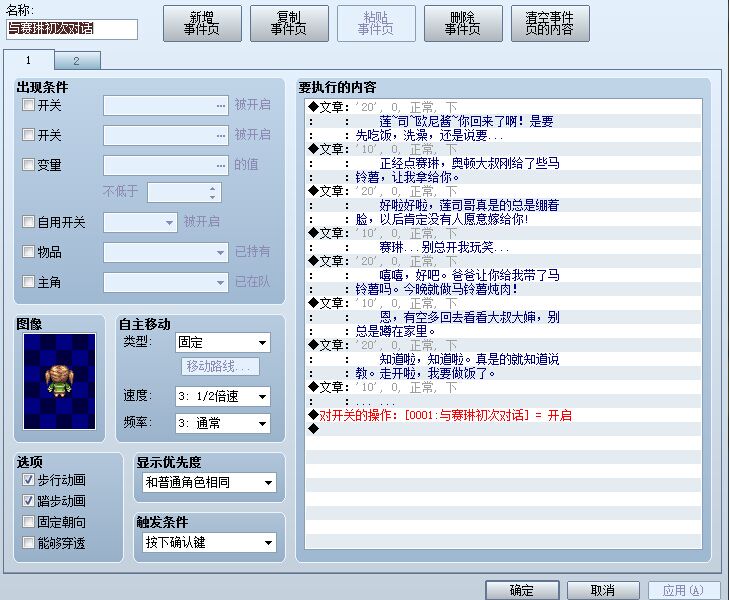Viewport: 729px width, 600px height.
Task: Open the 速度 dropdown showing 1/2倍速
Action: point(223,396)
